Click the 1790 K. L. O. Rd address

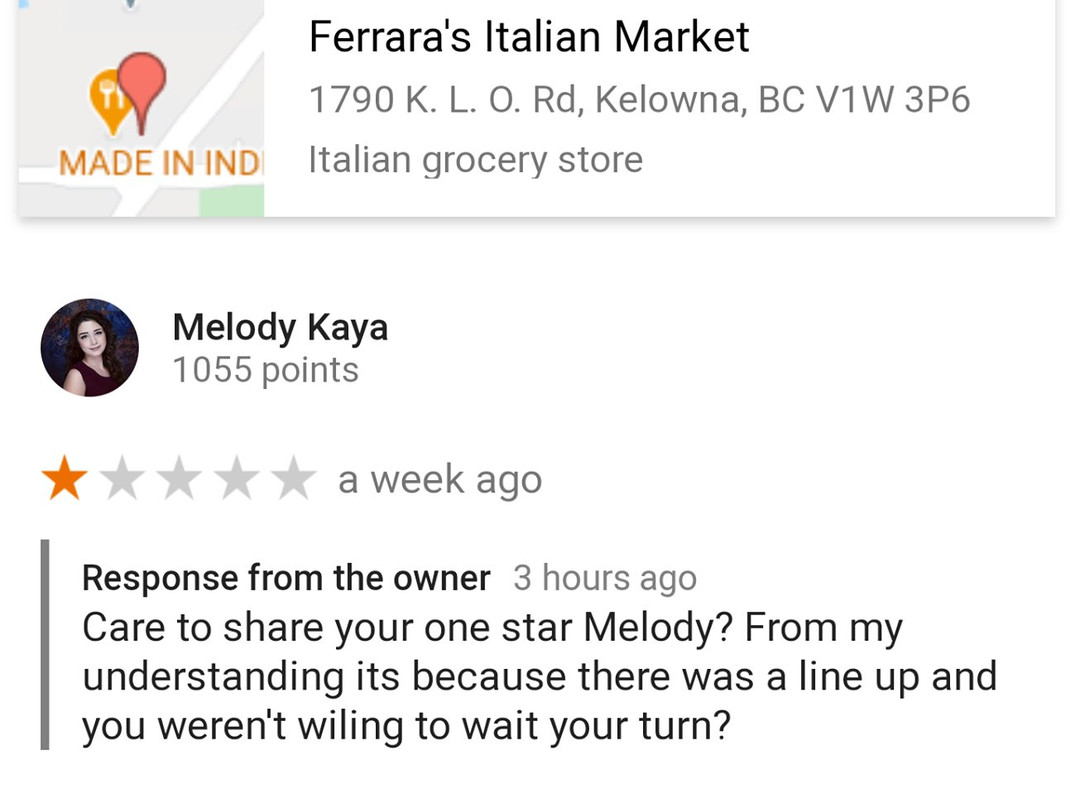(639, 100)
